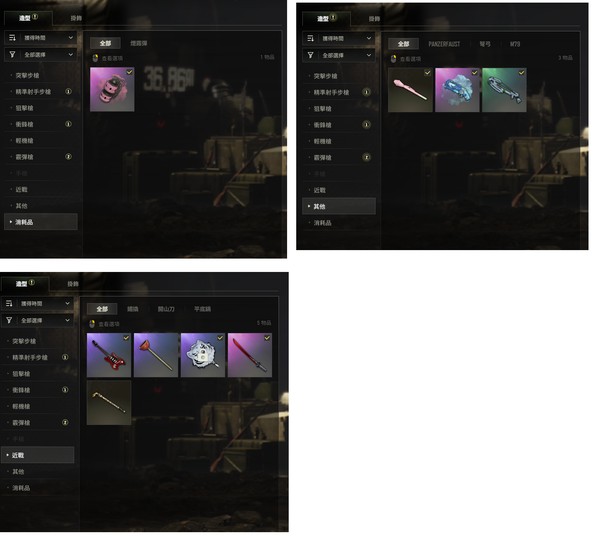Select the pink smoke grenade skin

(112, 89)
